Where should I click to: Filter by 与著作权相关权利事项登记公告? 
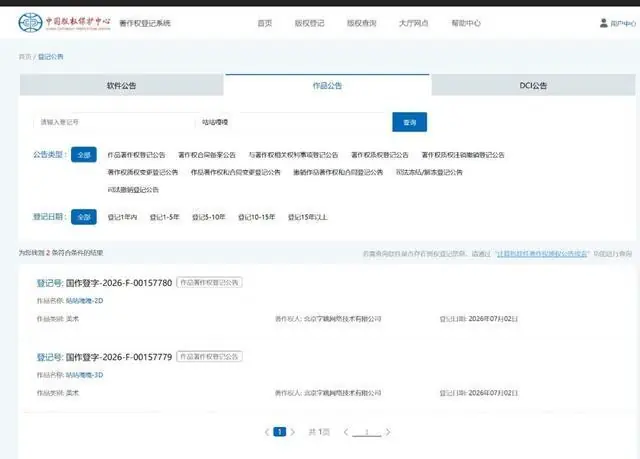(x=293, y=155)
